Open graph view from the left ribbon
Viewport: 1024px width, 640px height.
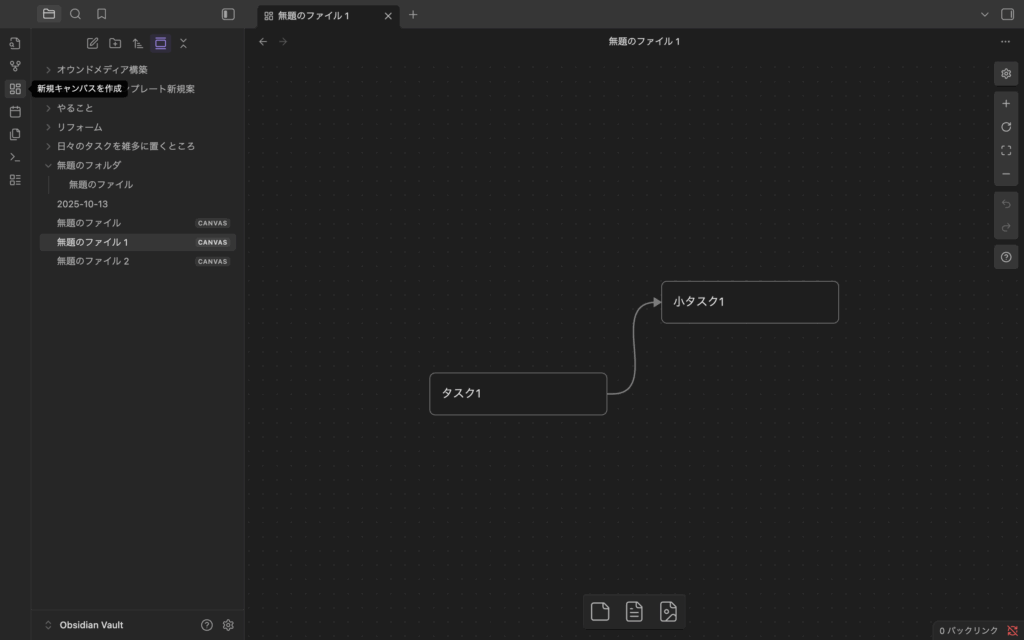pyautogui.click(x=15, y=66)
